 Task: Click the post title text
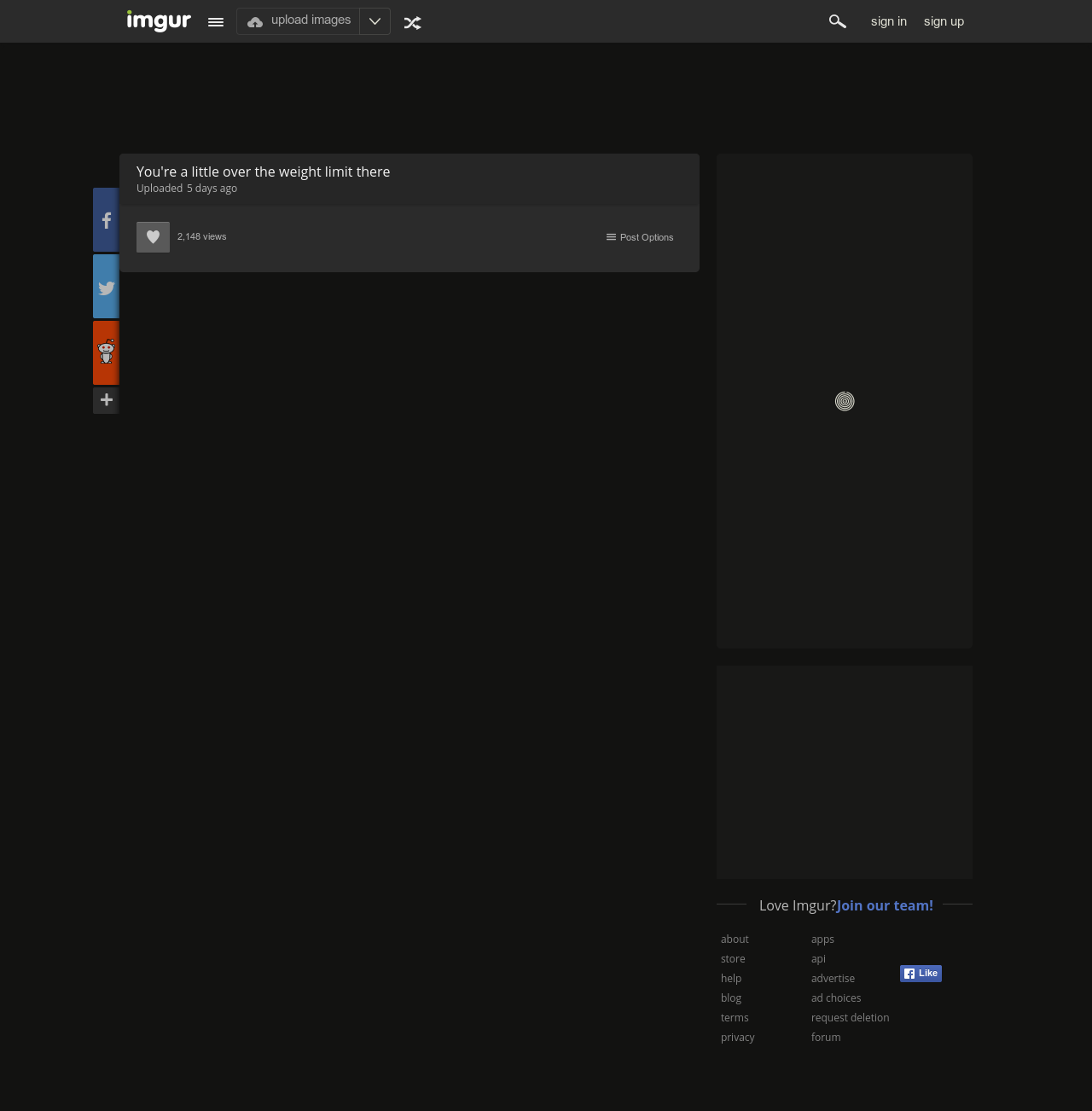pos(263,172)
